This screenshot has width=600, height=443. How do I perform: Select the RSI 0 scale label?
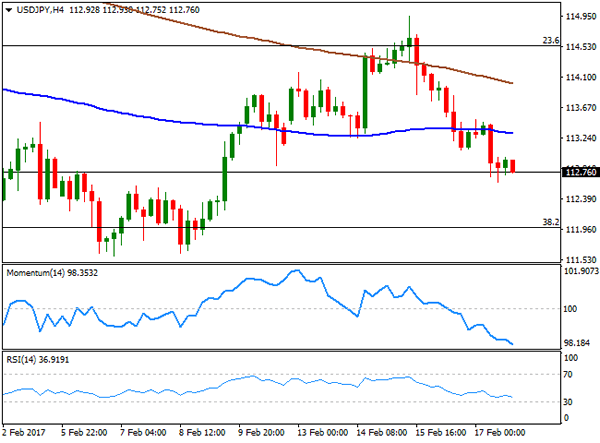pyautogui.click(x=567, y=418)
